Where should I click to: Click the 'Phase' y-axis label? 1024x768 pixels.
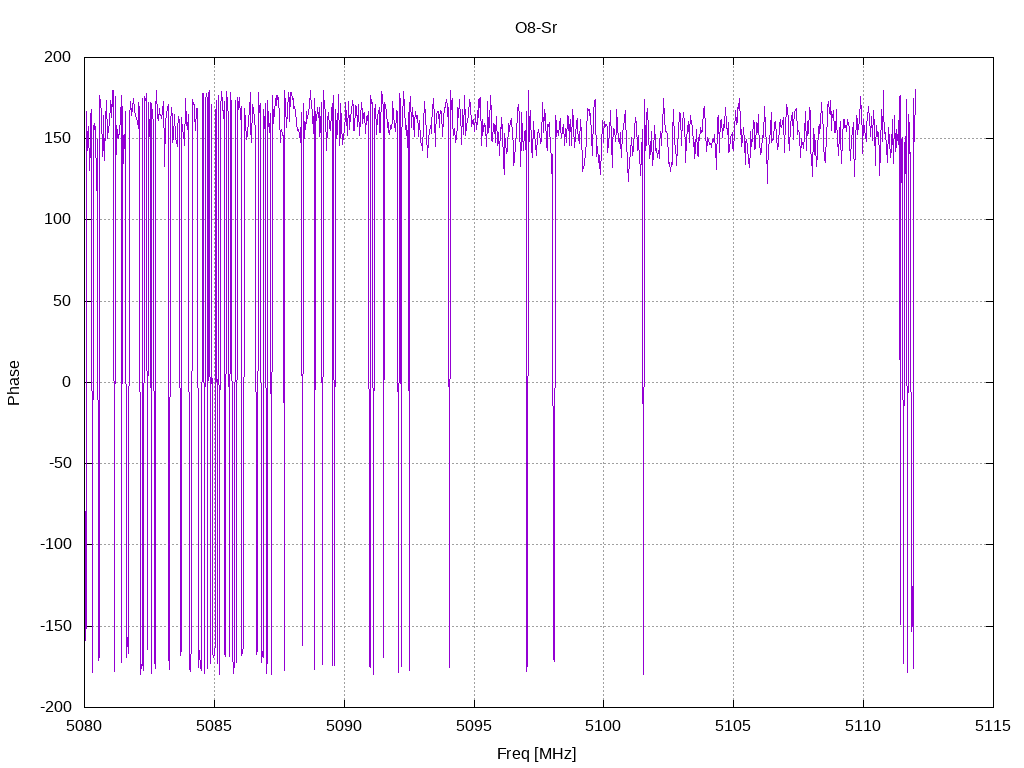tap(14, 383)
